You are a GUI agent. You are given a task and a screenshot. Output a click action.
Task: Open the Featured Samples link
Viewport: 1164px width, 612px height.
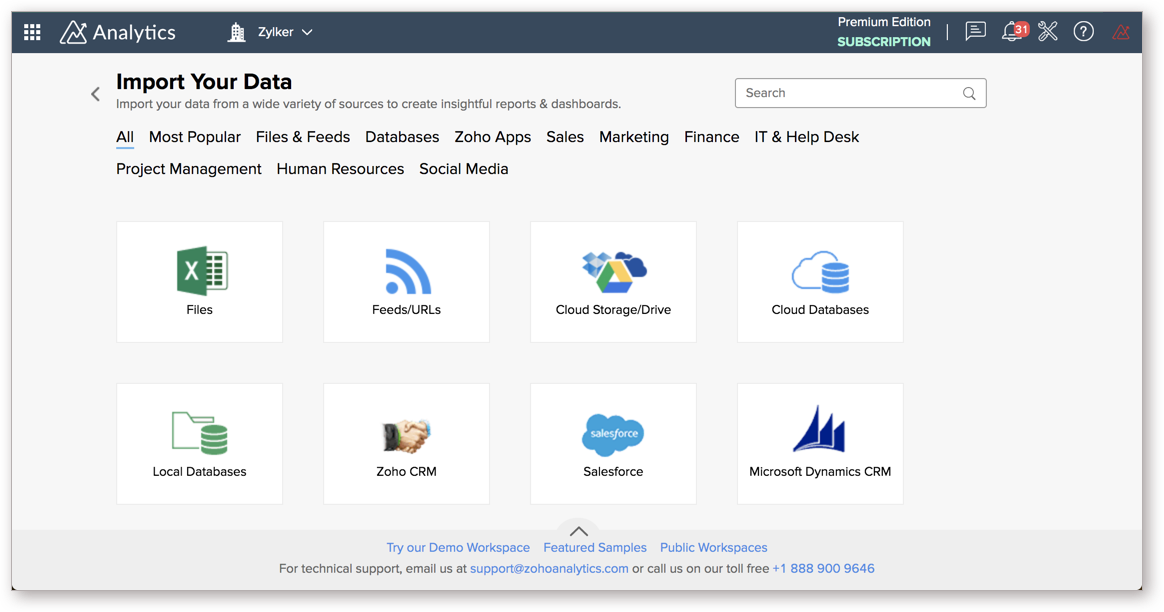click(595, 547)
